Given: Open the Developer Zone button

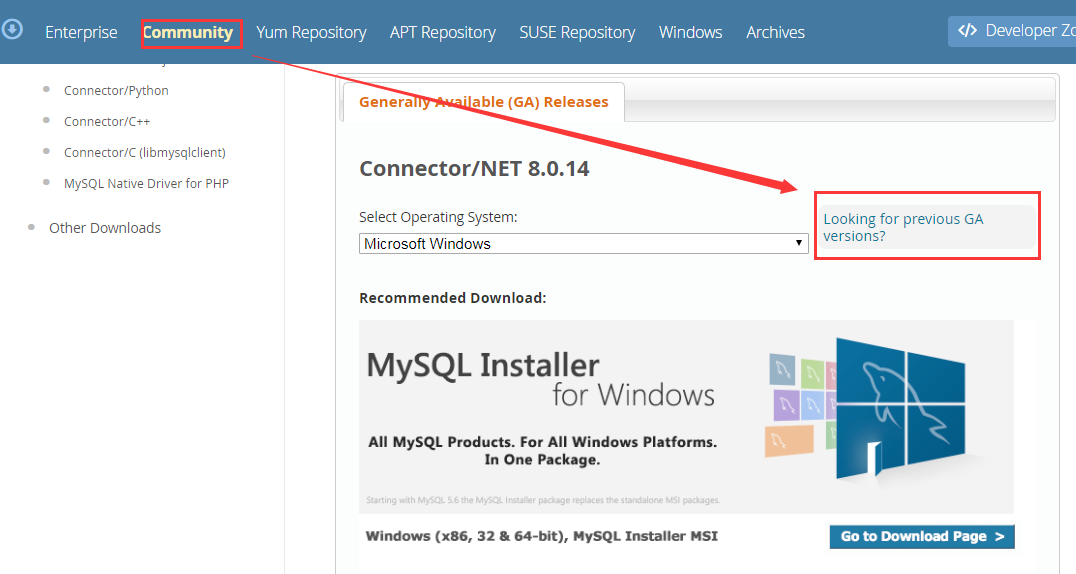Looking at the screenshot, I should pos(1011,31).
